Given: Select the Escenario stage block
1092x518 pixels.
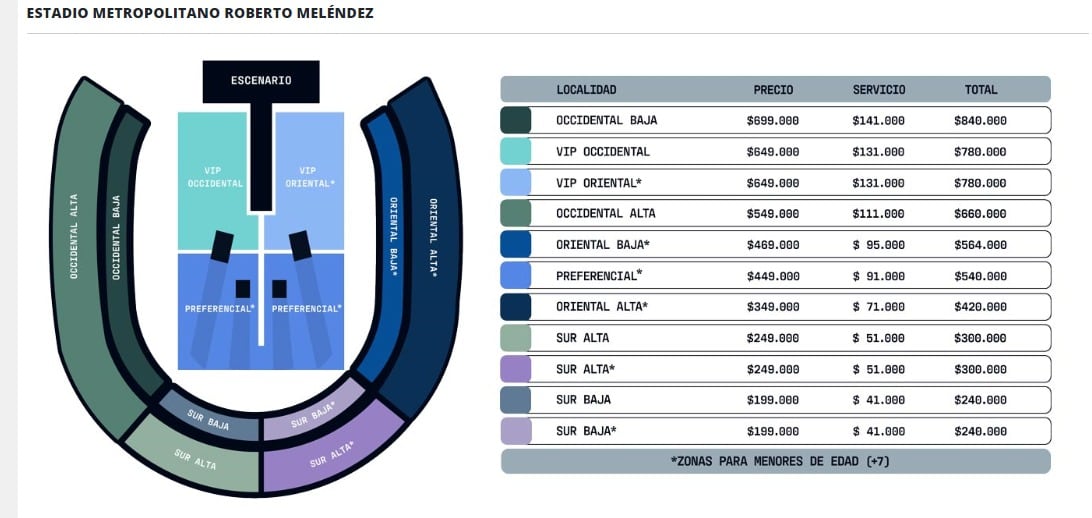Looking at the screenshot, I should 261,81.
